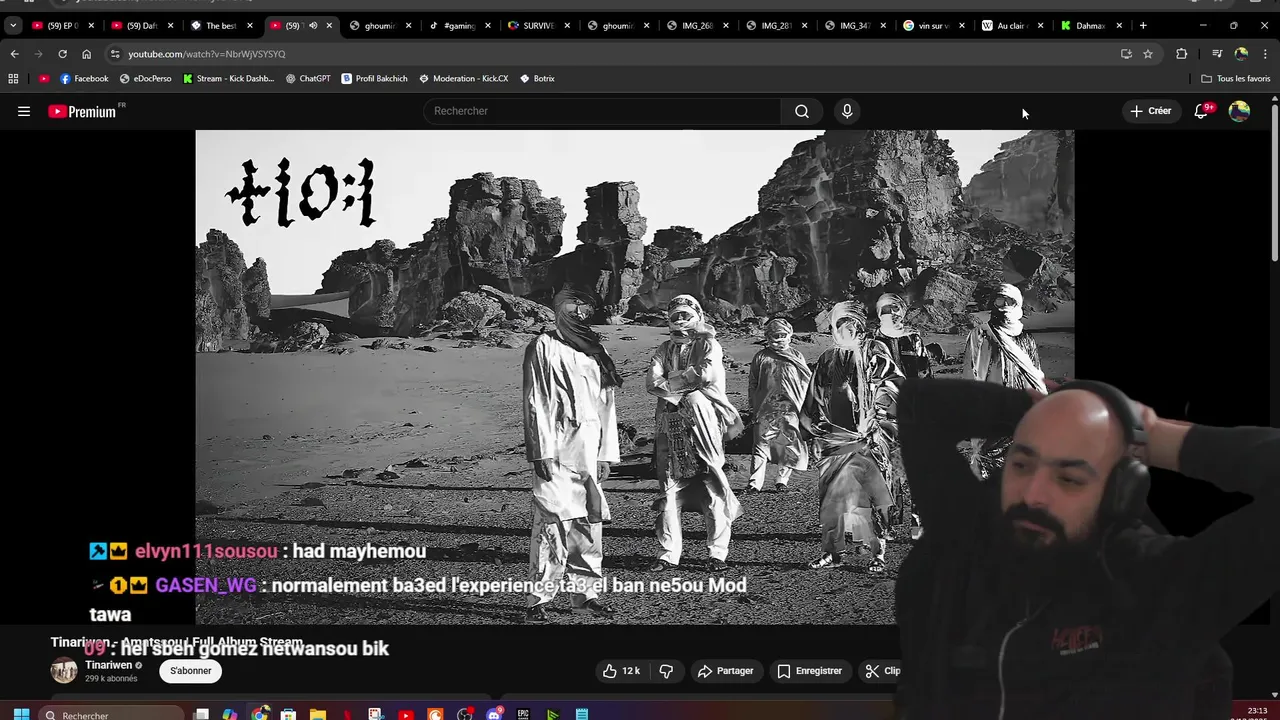Bookmark this page with star icon

1148,54
